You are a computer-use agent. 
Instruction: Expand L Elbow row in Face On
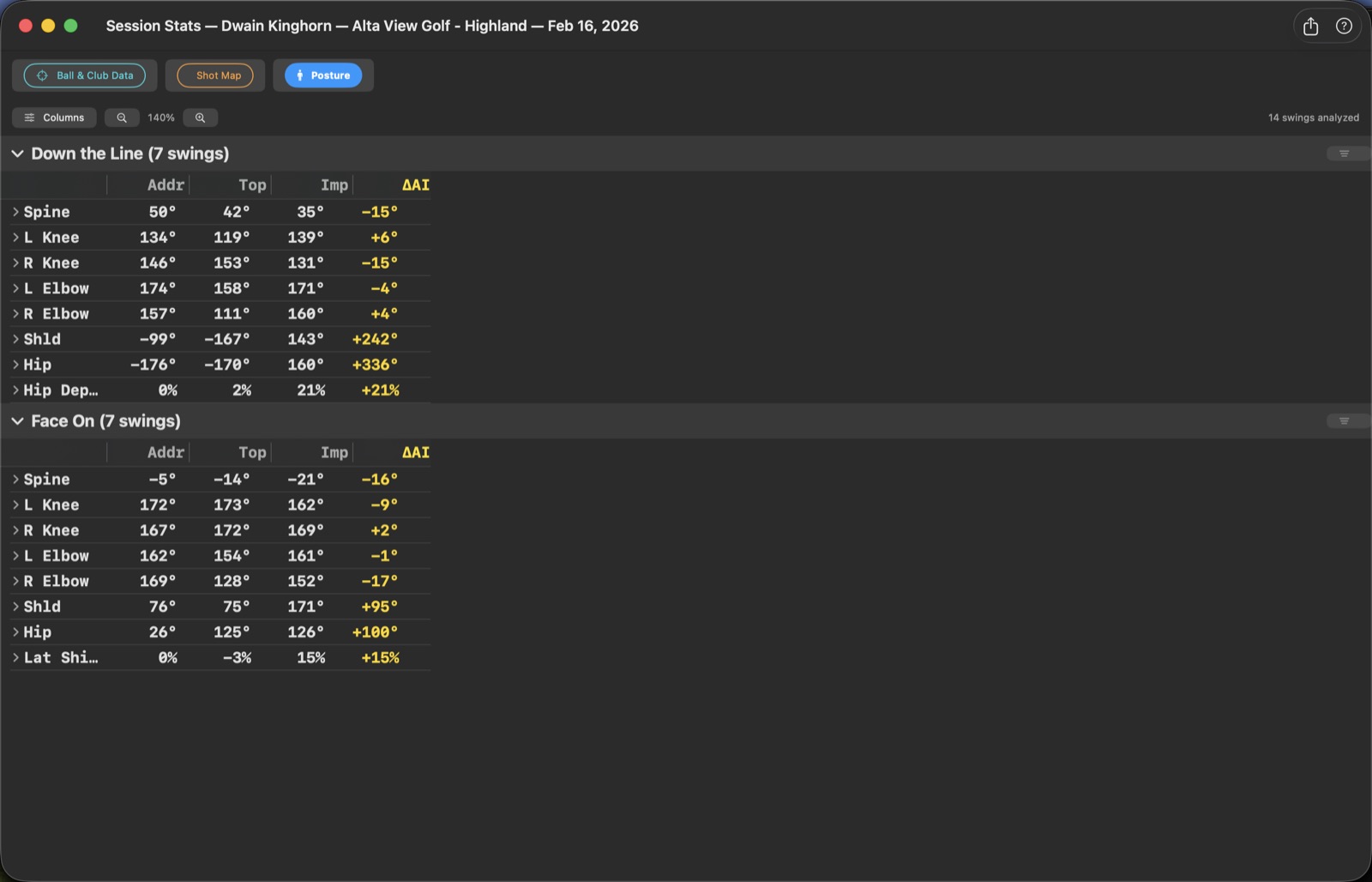pos(15,556)
